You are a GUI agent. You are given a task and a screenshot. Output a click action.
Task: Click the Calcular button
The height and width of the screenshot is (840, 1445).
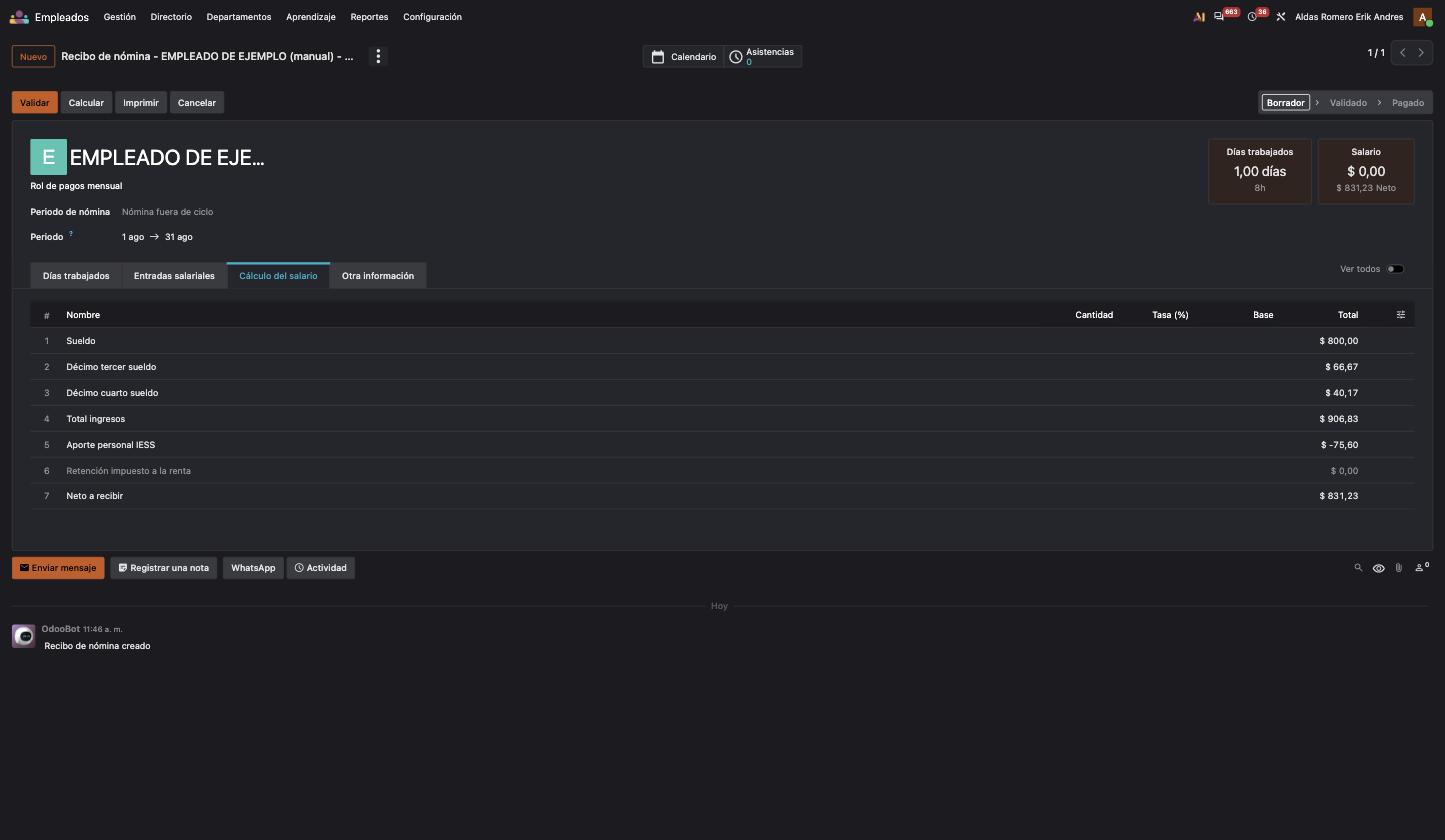86,103
